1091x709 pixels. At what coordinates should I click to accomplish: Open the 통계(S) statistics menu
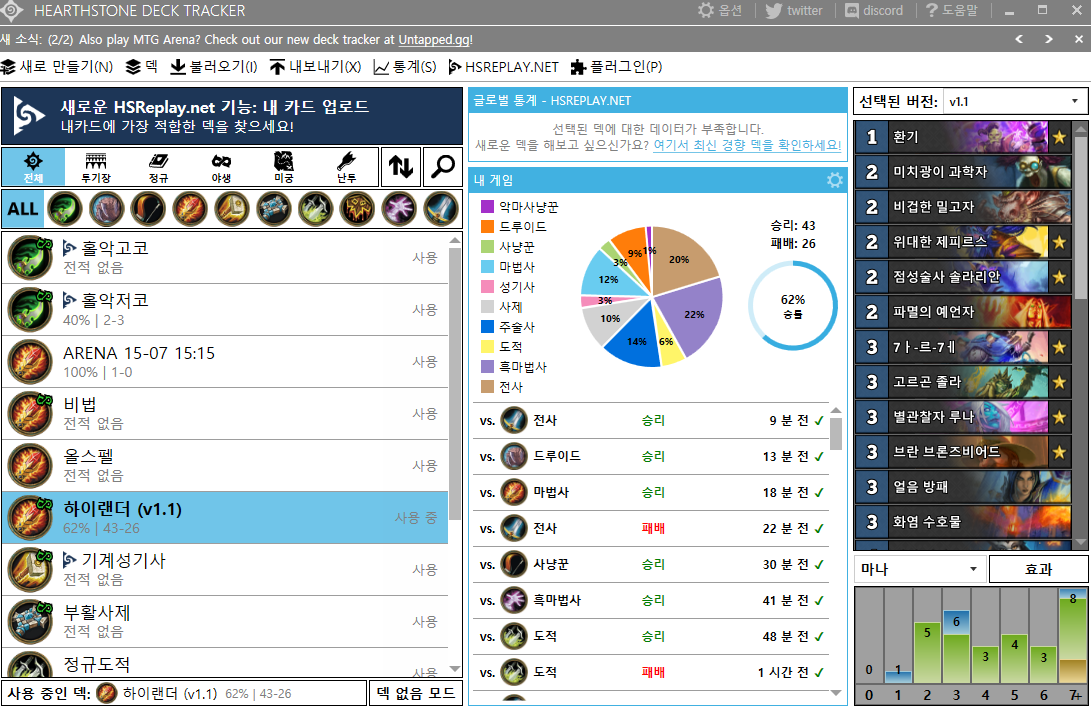pos(405,67)
